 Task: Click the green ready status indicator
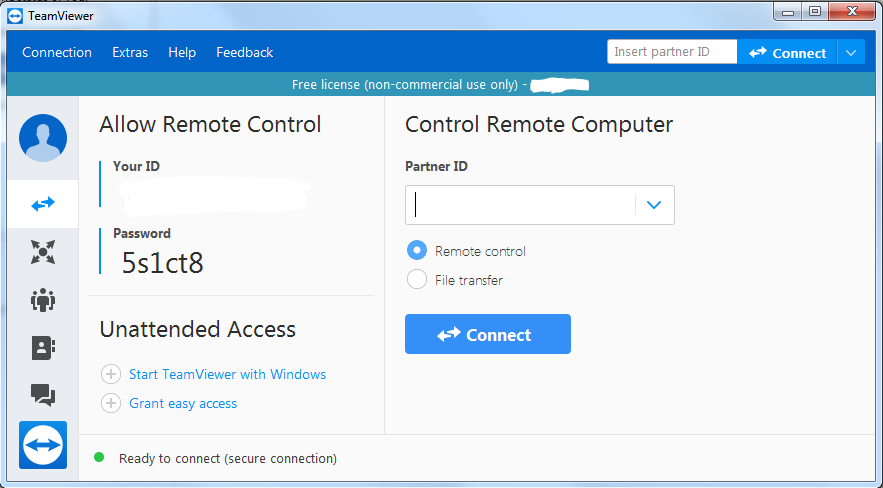pos(99,457)
